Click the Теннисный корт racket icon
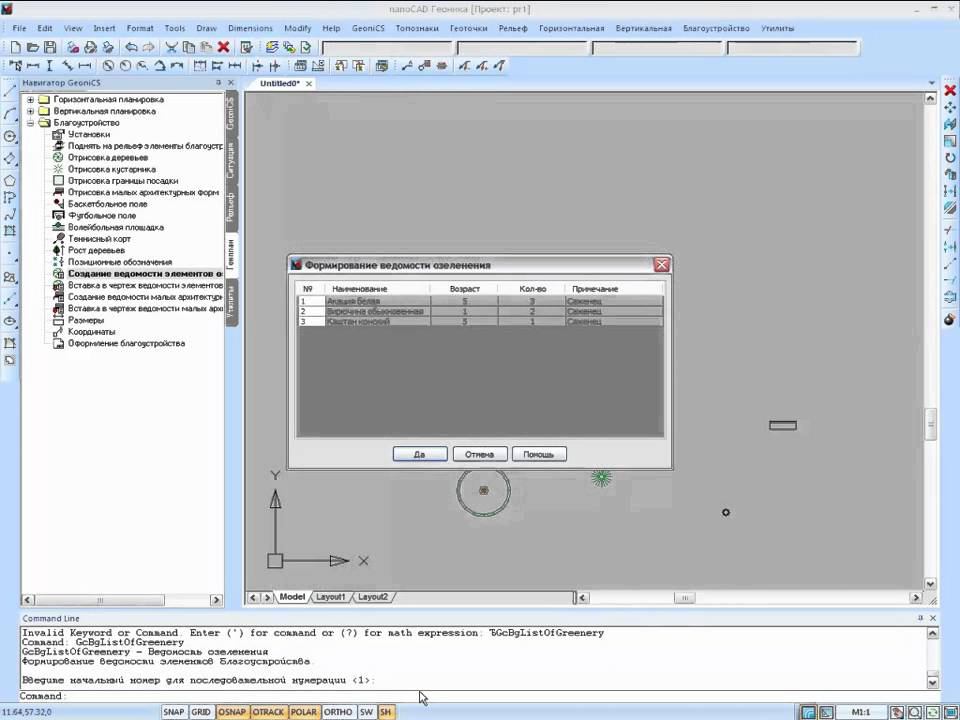Viewport: 960px width, 720px height. point(58,239)
